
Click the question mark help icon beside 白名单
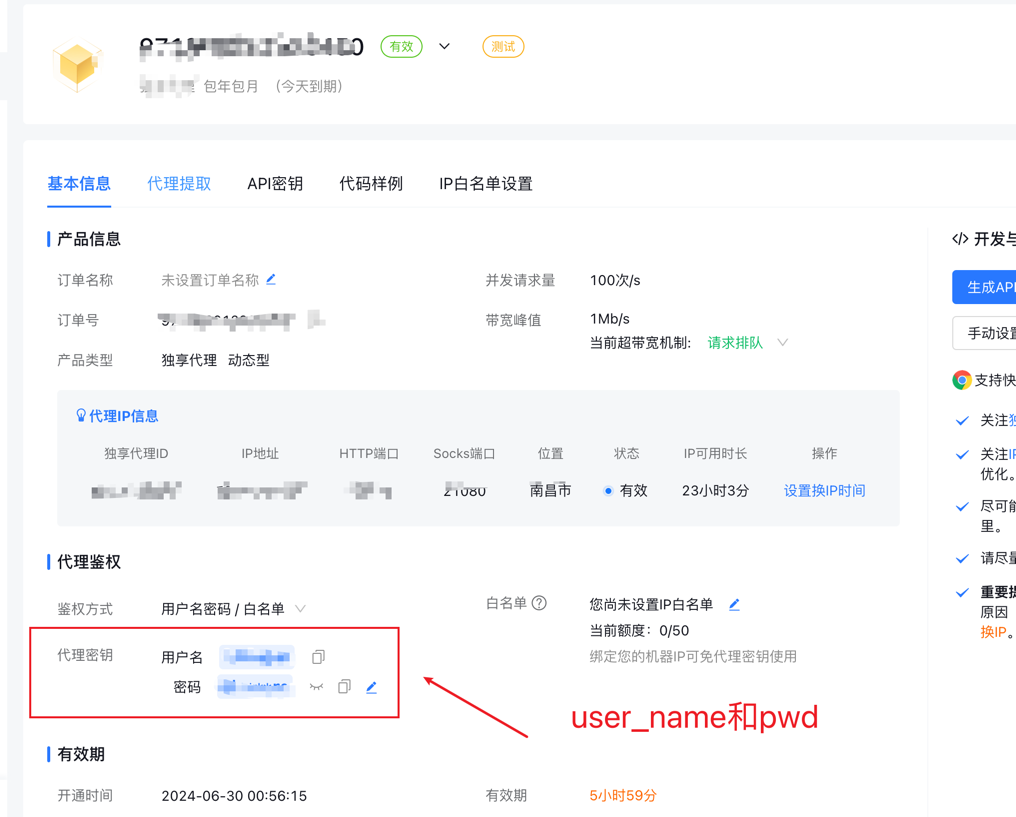click(539, 603)
